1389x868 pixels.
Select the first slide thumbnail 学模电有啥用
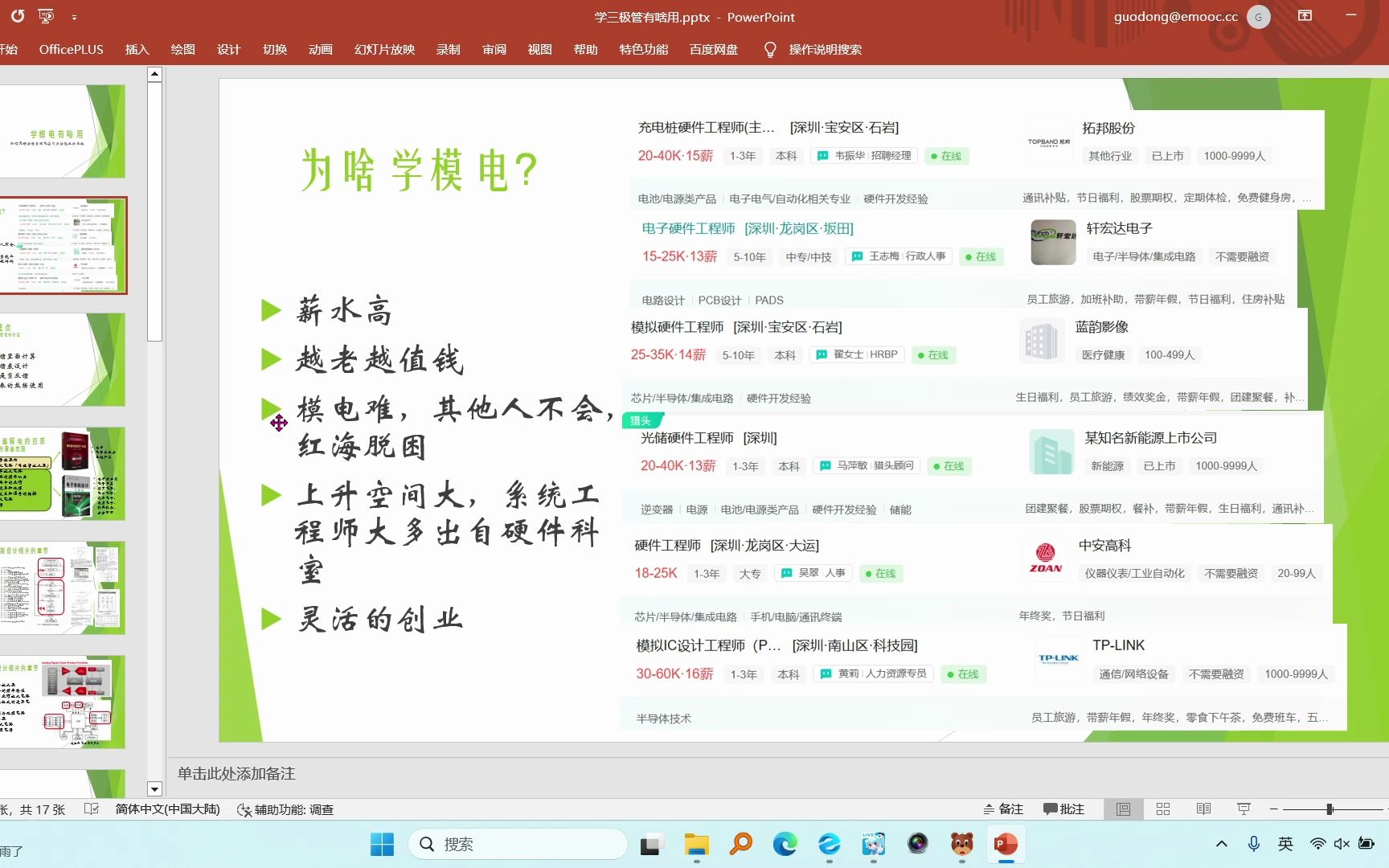coord(63,131)
